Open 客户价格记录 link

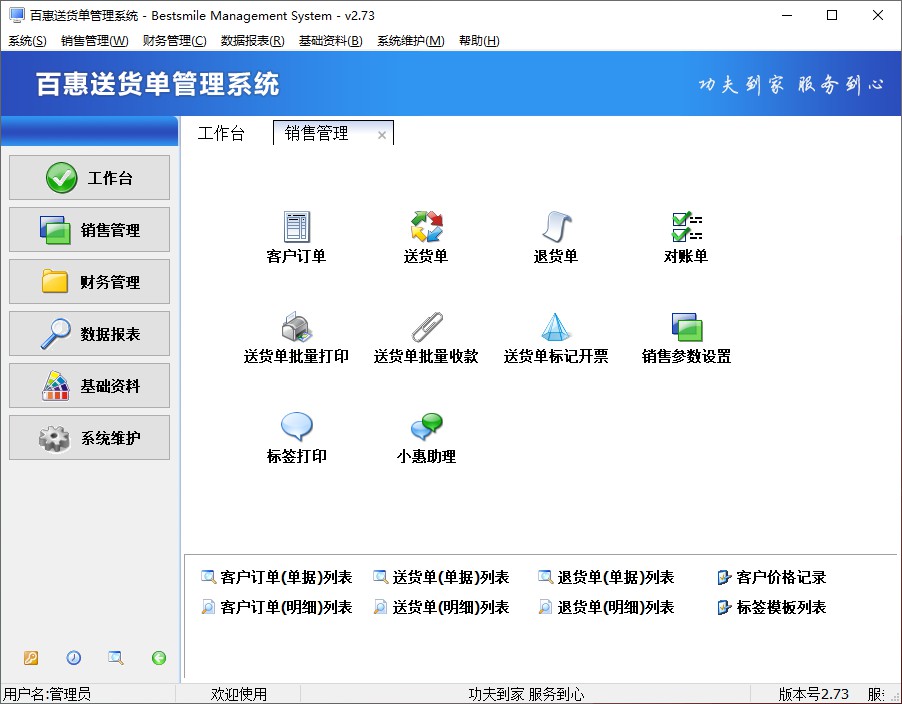(781, 577)
